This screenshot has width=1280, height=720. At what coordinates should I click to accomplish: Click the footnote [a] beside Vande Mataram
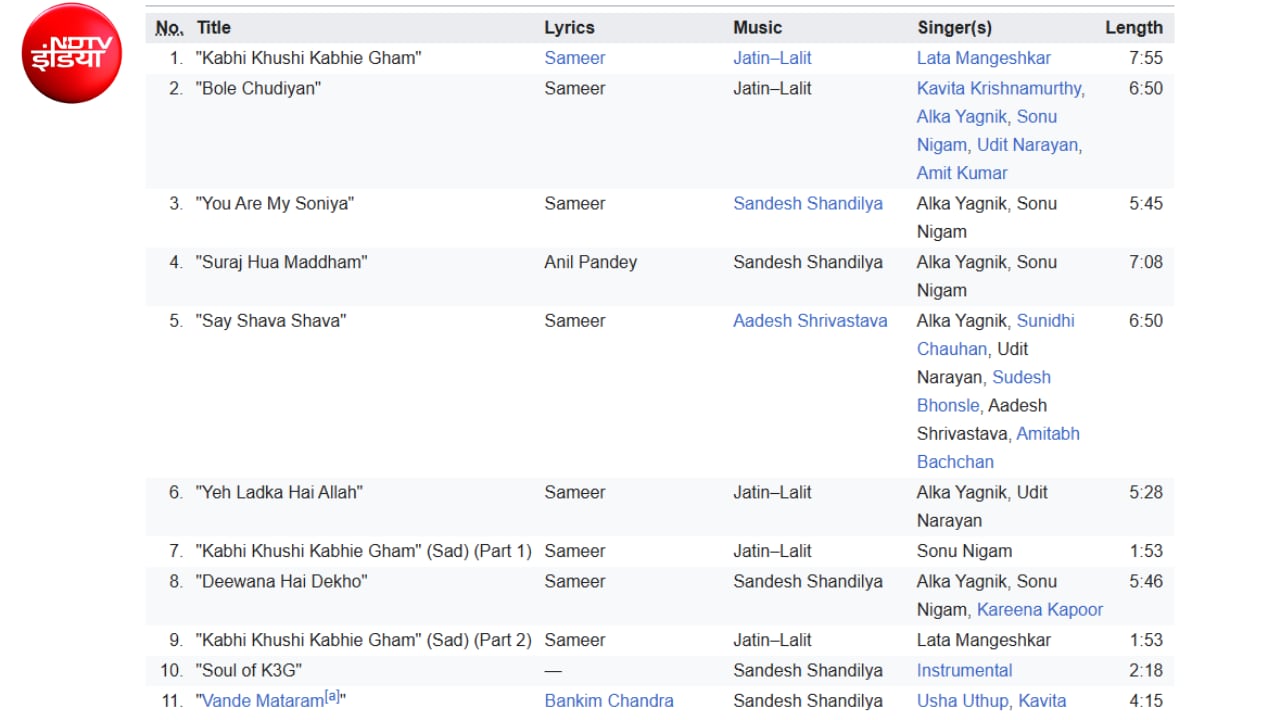click(332, 697)
